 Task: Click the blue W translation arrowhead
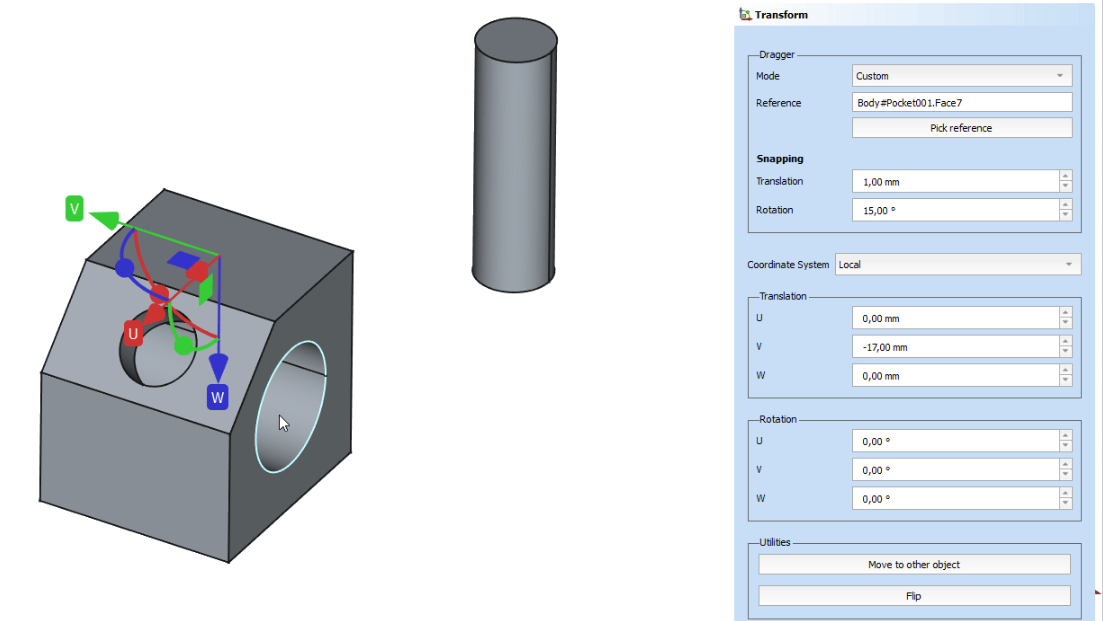pos(219,368)
